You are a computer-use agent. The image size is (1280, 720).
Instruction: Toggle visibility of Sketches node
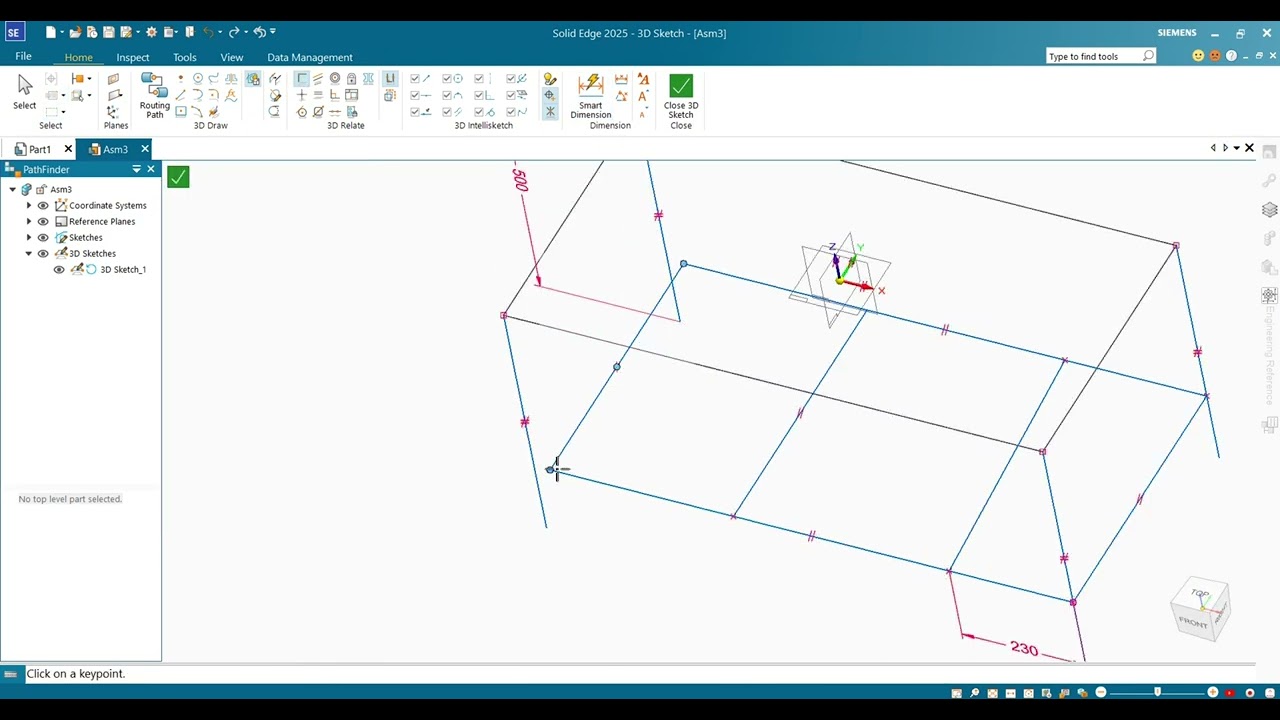click(43, 237)
